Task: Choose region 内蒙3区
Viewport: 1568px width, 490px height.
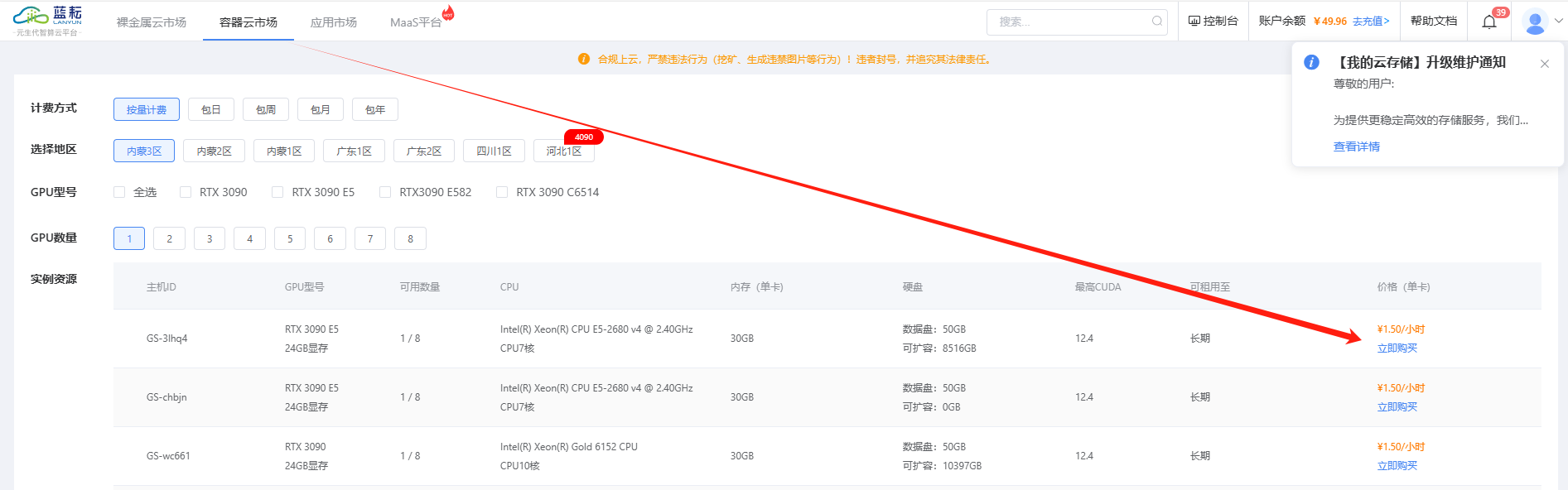Action: coord(144,151)
